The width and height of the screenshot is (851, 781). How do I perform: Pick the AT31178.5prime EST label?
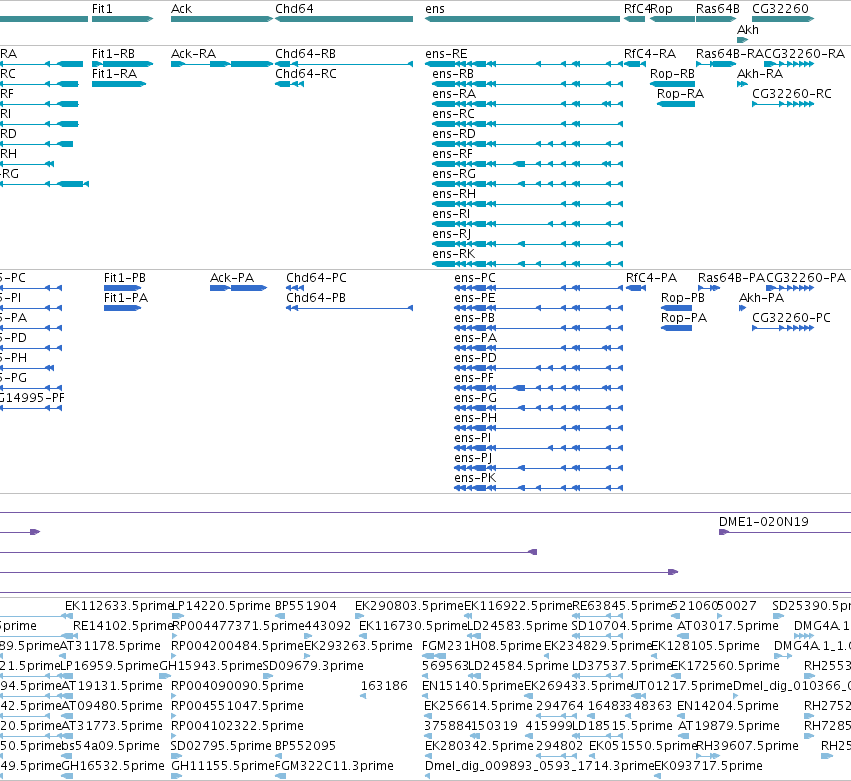pyautogui.click(x=110, y=646)
